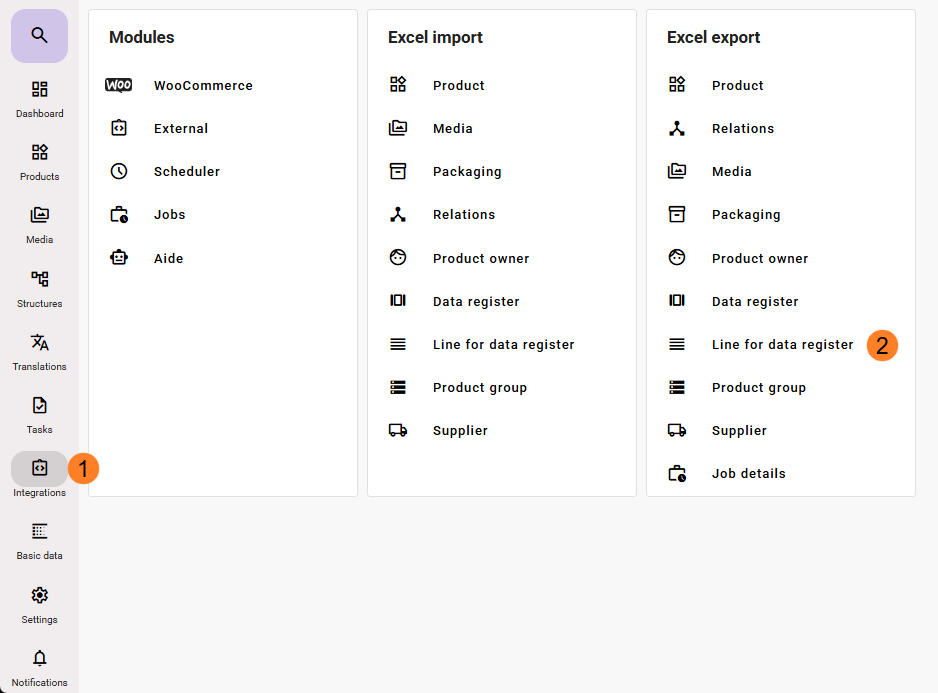Open the Aide module
Screen dimensions: 938x693
[168, 259]
